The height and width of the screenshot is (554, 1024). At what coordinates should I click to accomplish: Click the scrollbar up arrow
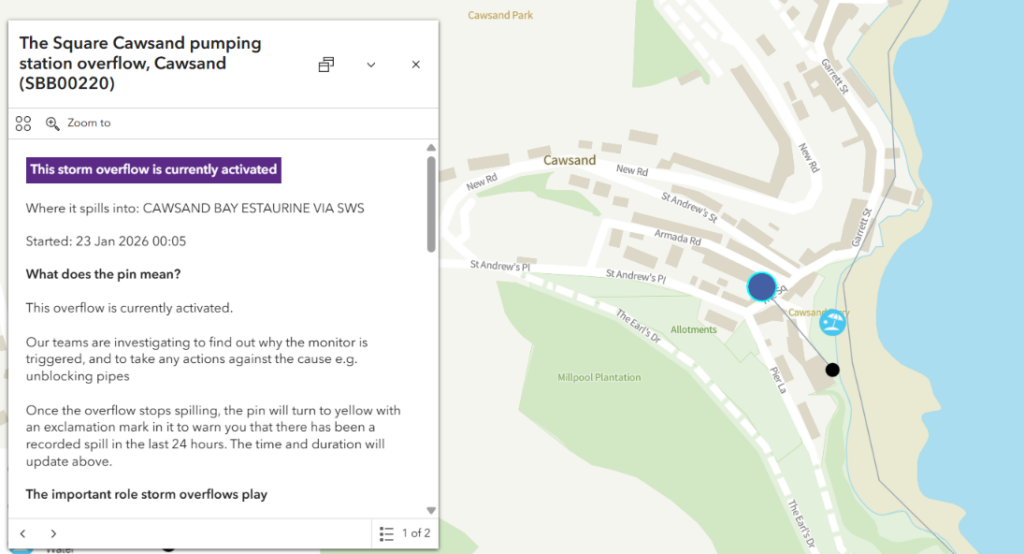pos(431,147)
